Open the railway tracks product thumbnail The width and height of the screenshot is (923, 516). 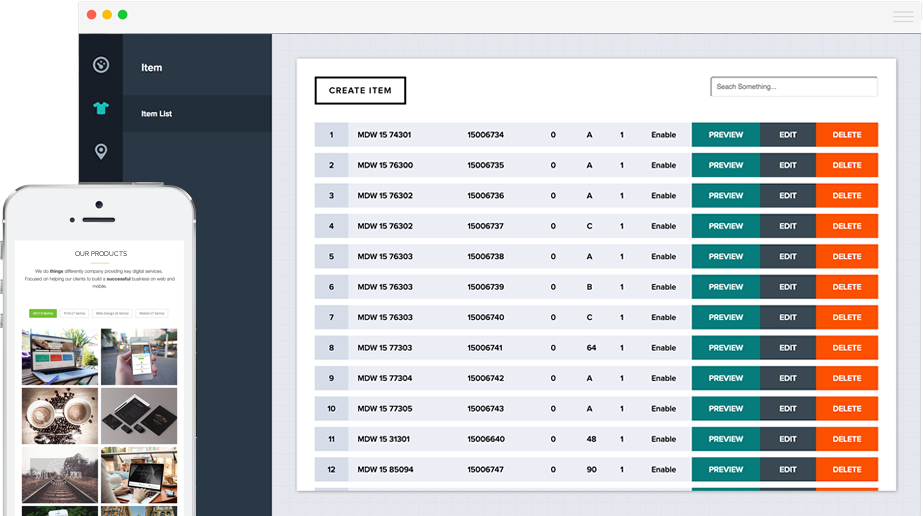[x=60, y=474]
